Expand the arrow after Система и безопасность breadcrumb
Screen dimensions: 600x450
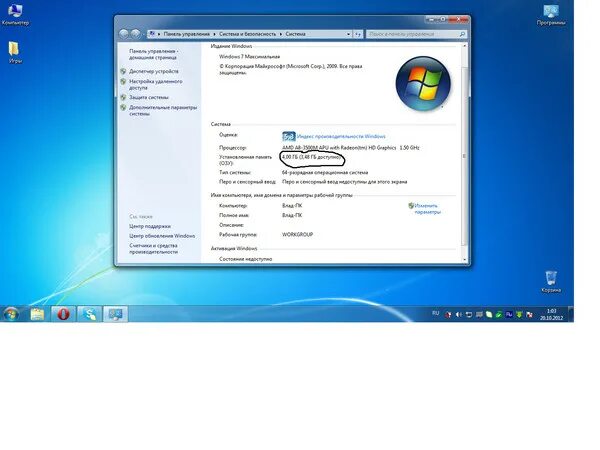[281, 34]
